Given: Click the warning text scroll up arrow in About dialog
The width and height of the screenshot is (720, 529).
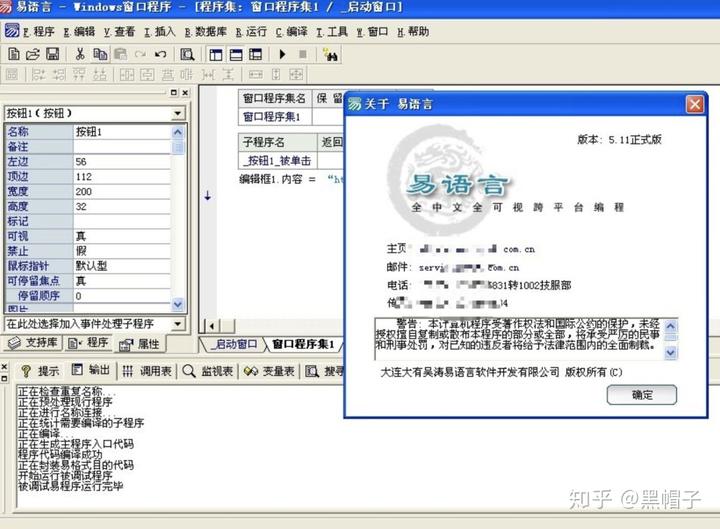Looking at the screenshot, I should pyautogui.click(x=671, y=326).
